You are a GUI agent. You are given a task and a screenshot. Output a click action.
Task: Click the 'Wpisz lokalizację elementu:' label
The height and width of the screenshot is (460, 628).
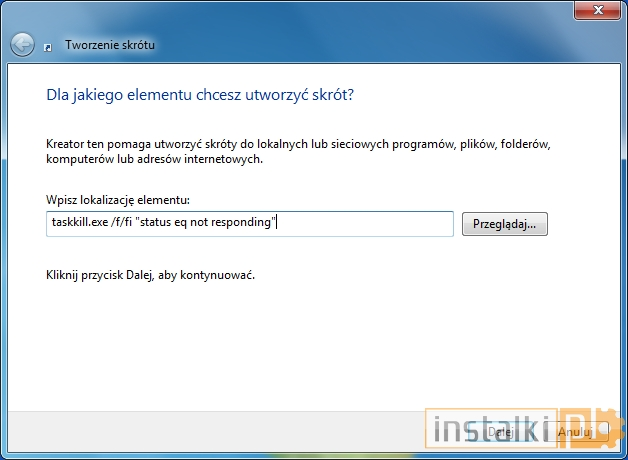pos(117,201)
